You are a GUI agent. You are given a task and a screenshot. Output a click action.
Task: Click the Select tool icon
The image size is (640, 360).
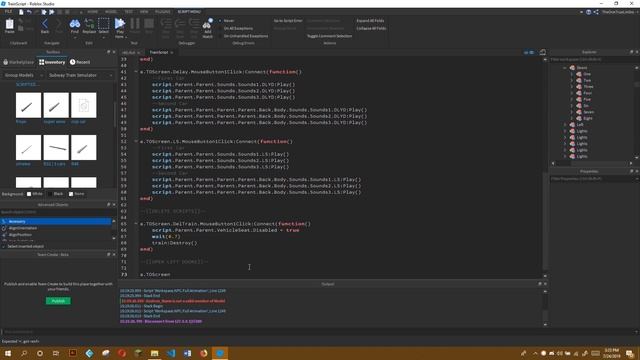[104, 24]
